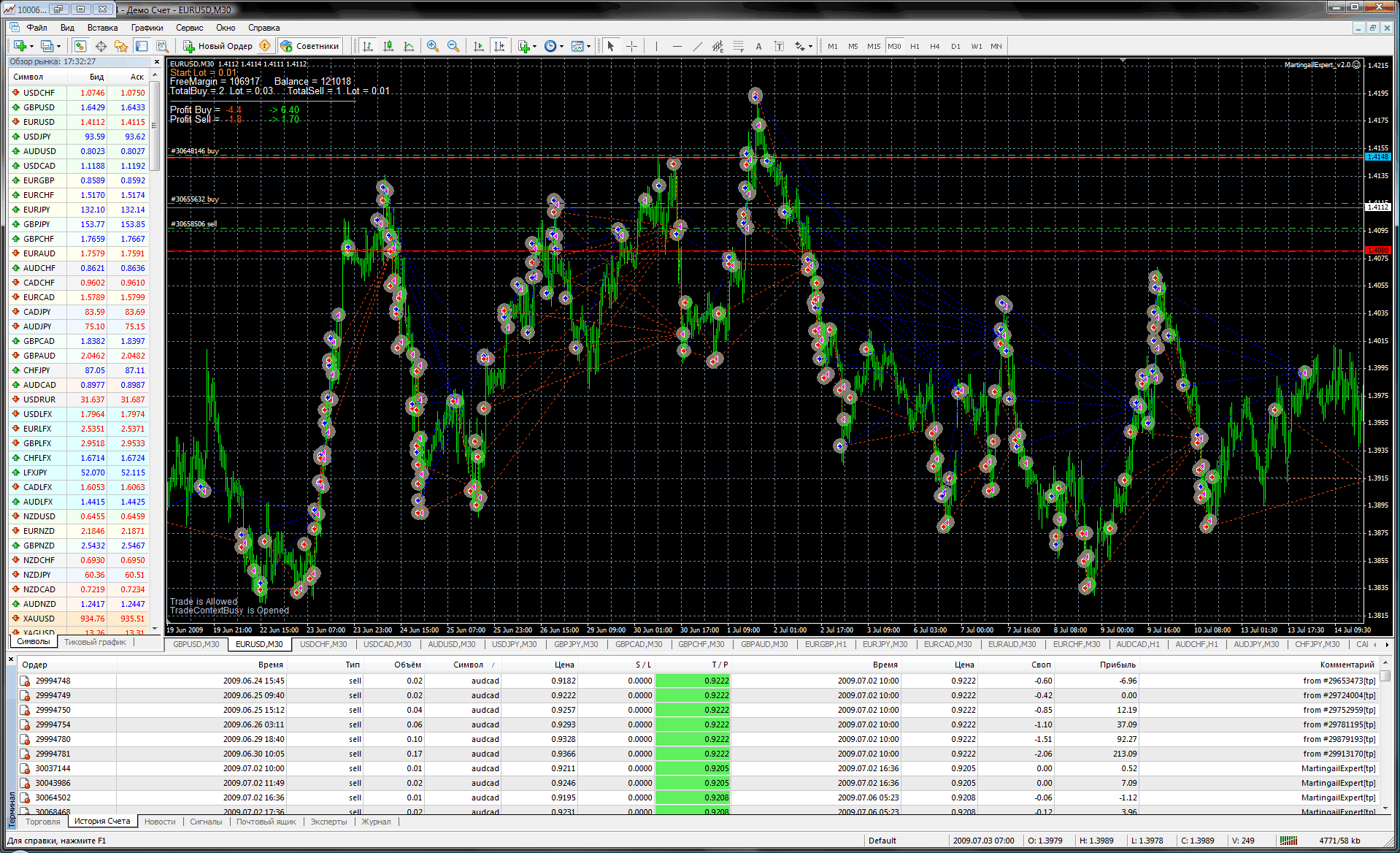Switch chart to candlesticks mode
Viewport: 1400px width, 853px height.
click(388, 46)
